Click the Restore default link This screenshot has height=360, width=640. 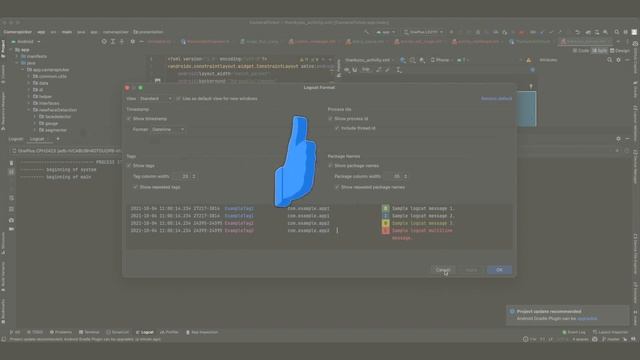pos(496,98)
